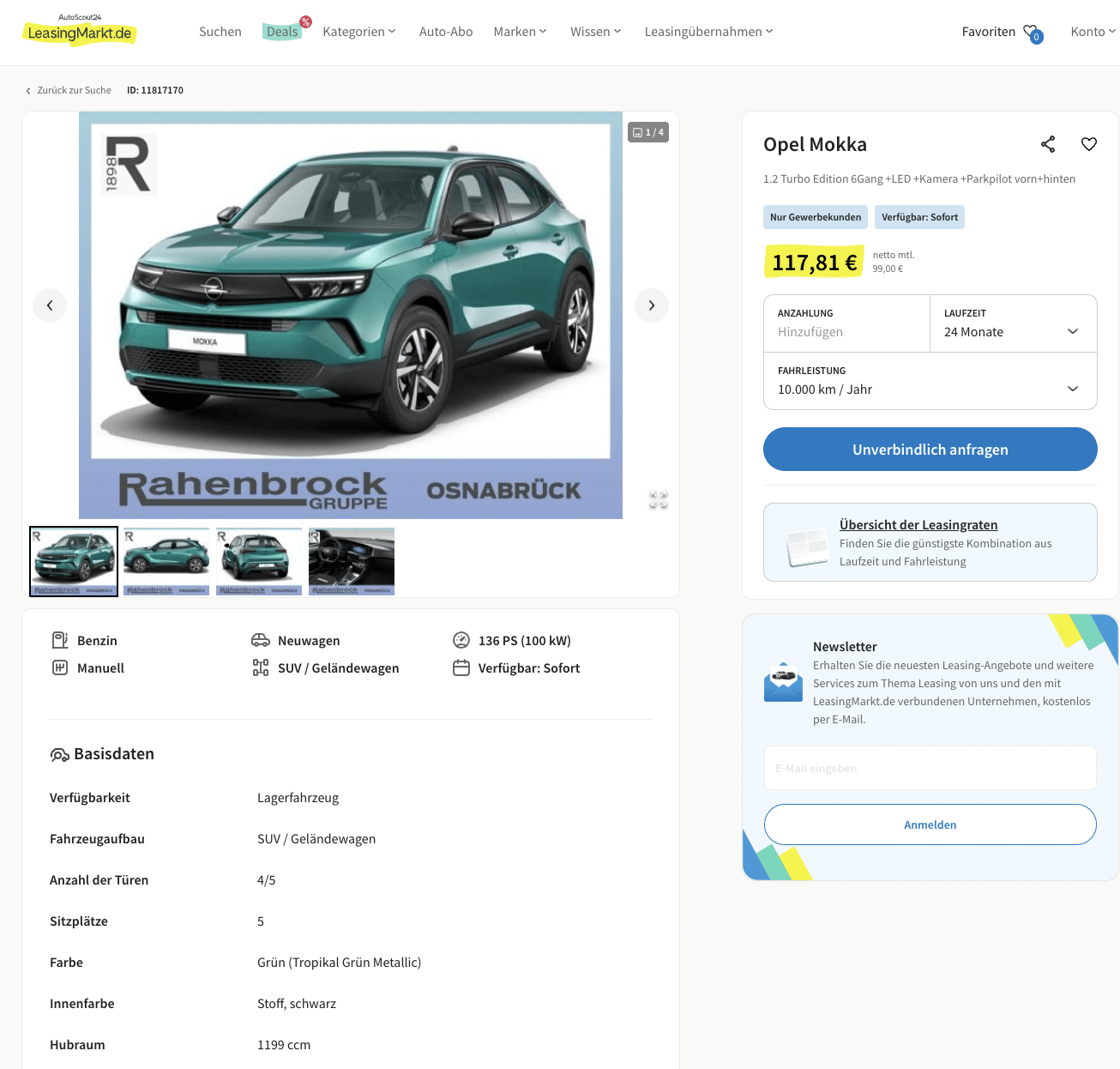Image resolution: width=1120 pixels, height=1069 pixels.
Task: Click the Neuwagen car icon
Action: point(261,640)
